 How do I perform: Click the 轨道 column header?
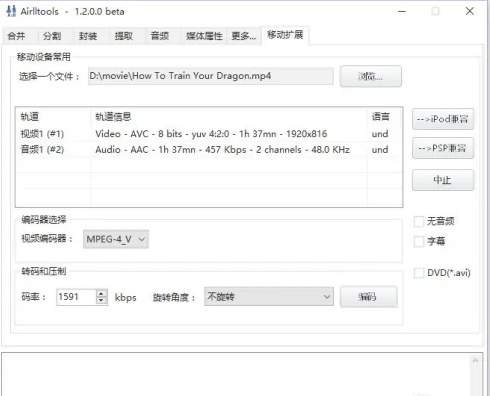coord(53,117)
